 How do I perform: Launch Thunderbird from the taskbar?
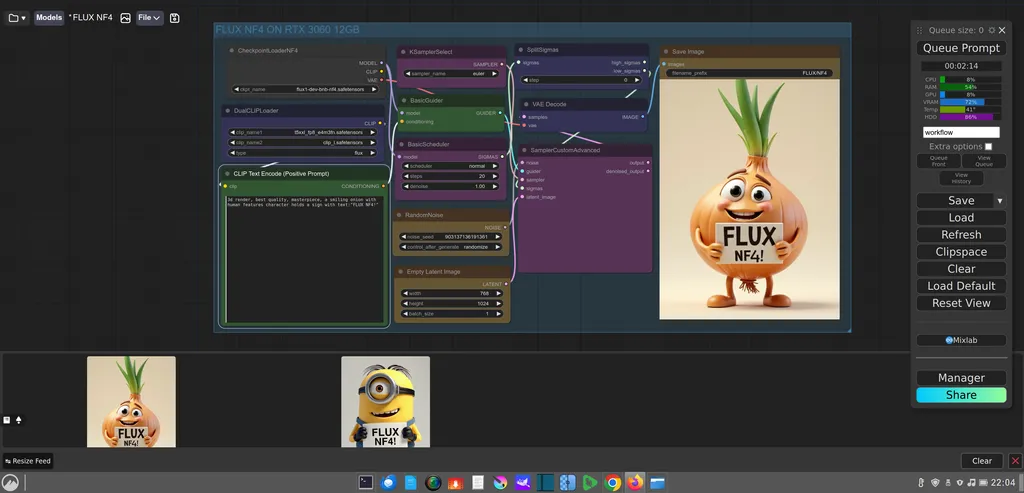point(389,483)
